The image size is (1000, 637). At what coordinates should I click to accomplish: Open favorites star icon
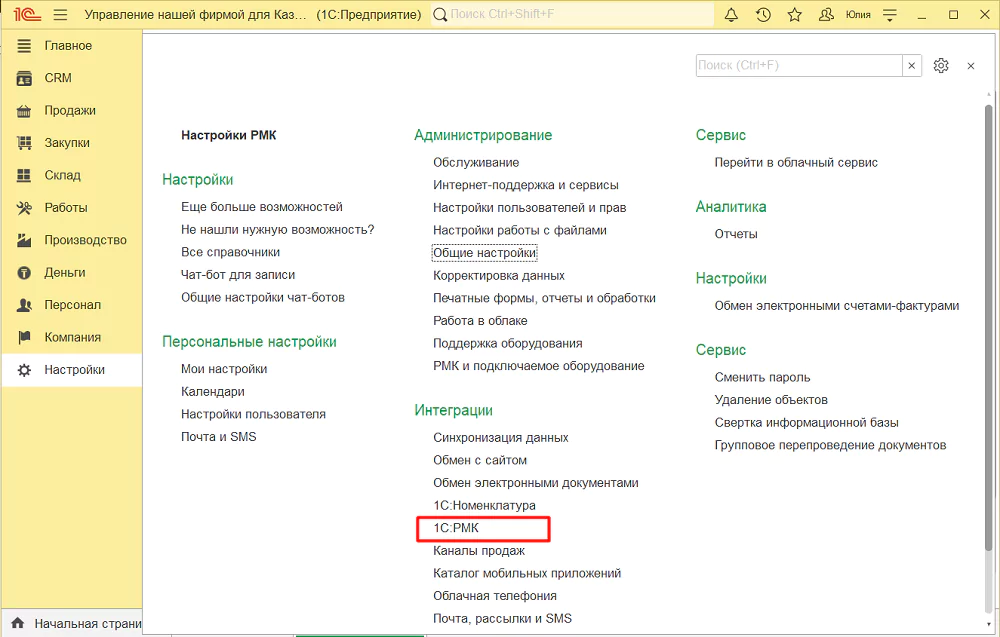coord(795,14)
